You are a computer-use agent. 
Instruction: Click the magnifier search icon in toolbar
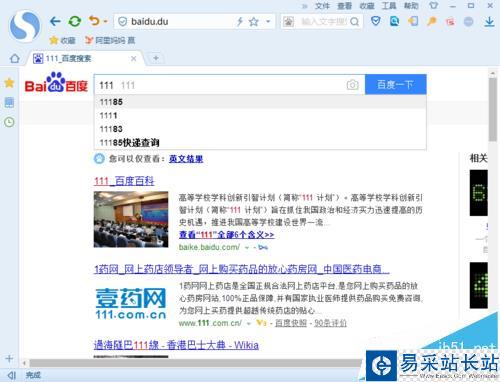tap(355, 22)
